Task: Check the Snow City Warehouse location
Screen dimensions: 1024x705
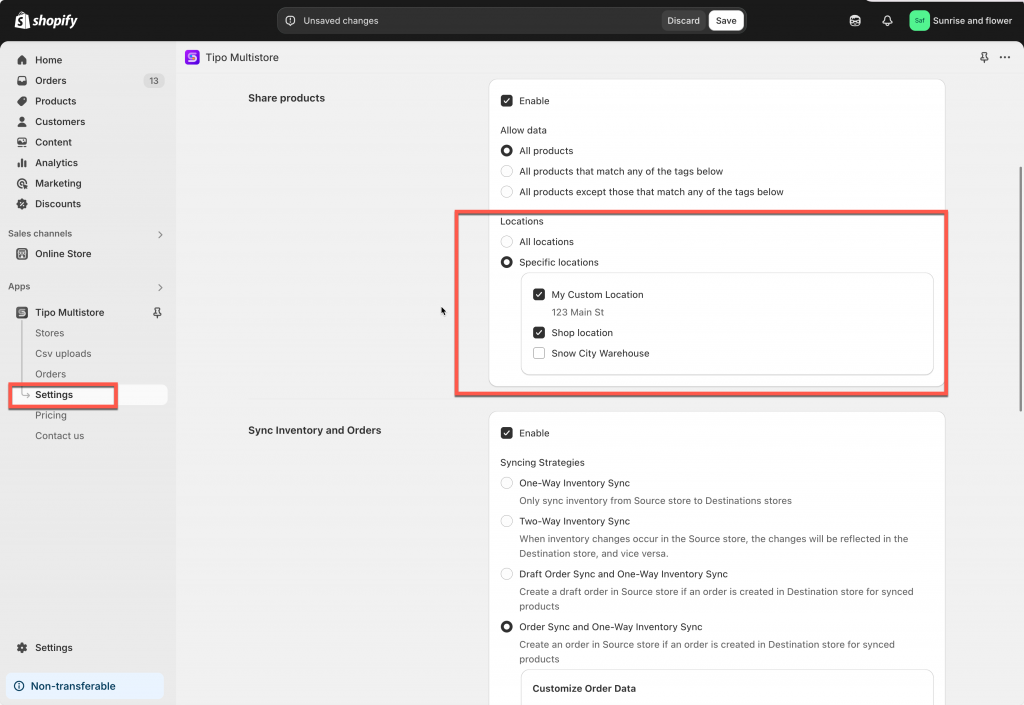Action: click(539, 353)
